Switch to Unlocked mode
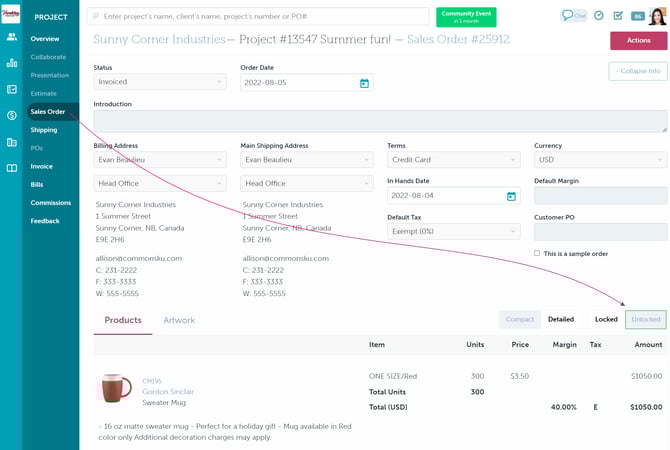 pyautogui.click(x=645, y=320)
